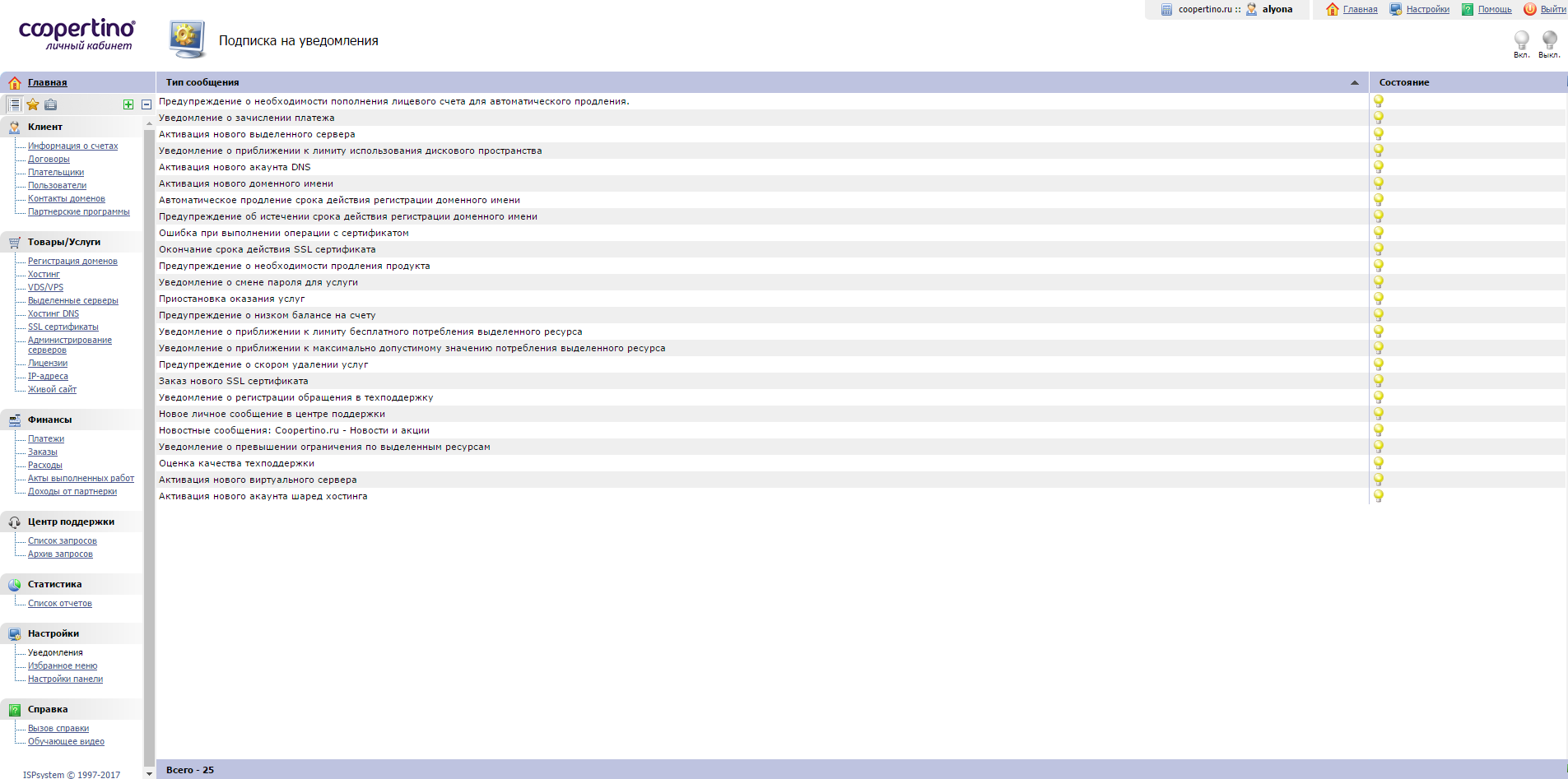The height and width of the screenshot is (779, 1568).
Task: Click the house icon next to Главная in the top bar
Action: tap(1333, 9)
